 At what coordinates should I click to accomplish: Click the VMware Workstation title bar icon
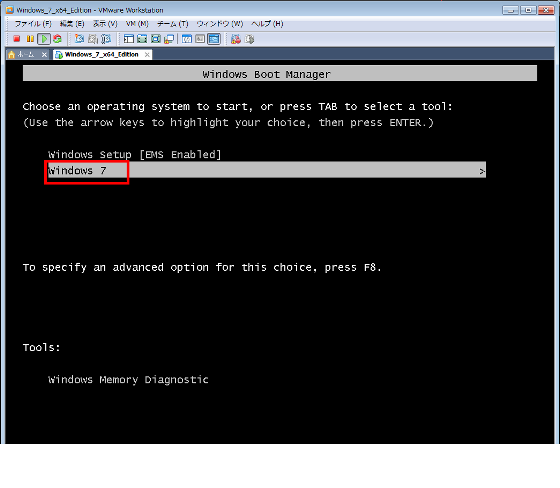[10, 10]
